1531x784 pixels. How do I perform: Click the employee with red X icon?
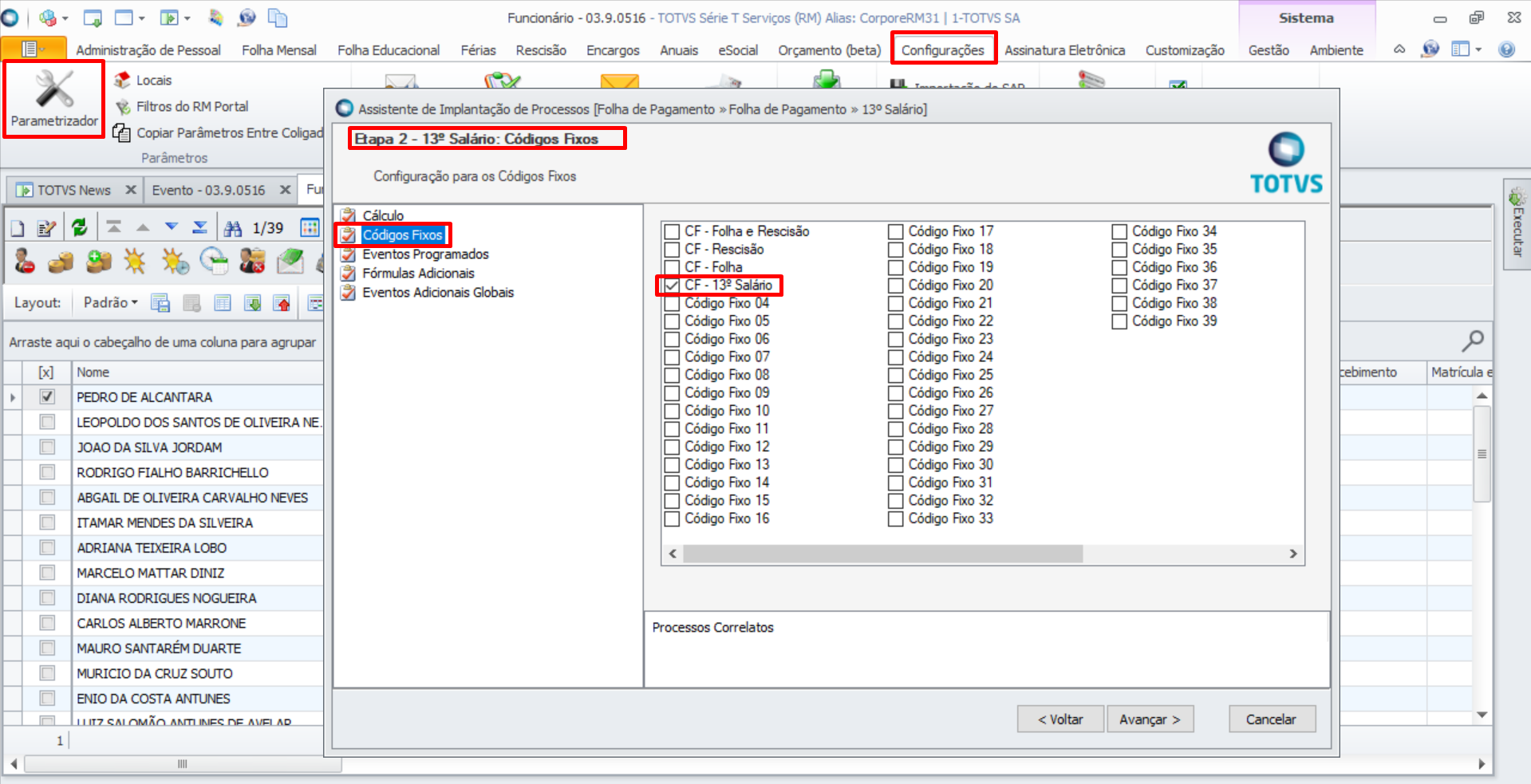click(x=252, y=262)
